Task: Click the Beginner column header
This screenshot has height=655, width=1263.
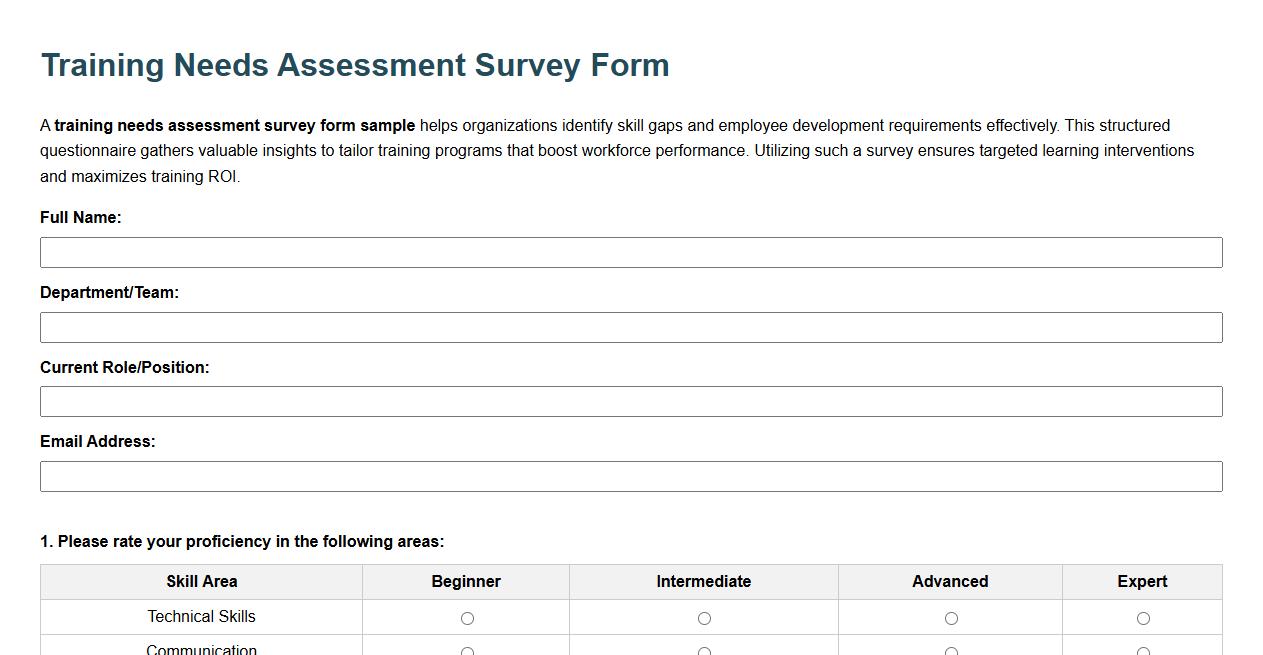Action: pos(467,581)
